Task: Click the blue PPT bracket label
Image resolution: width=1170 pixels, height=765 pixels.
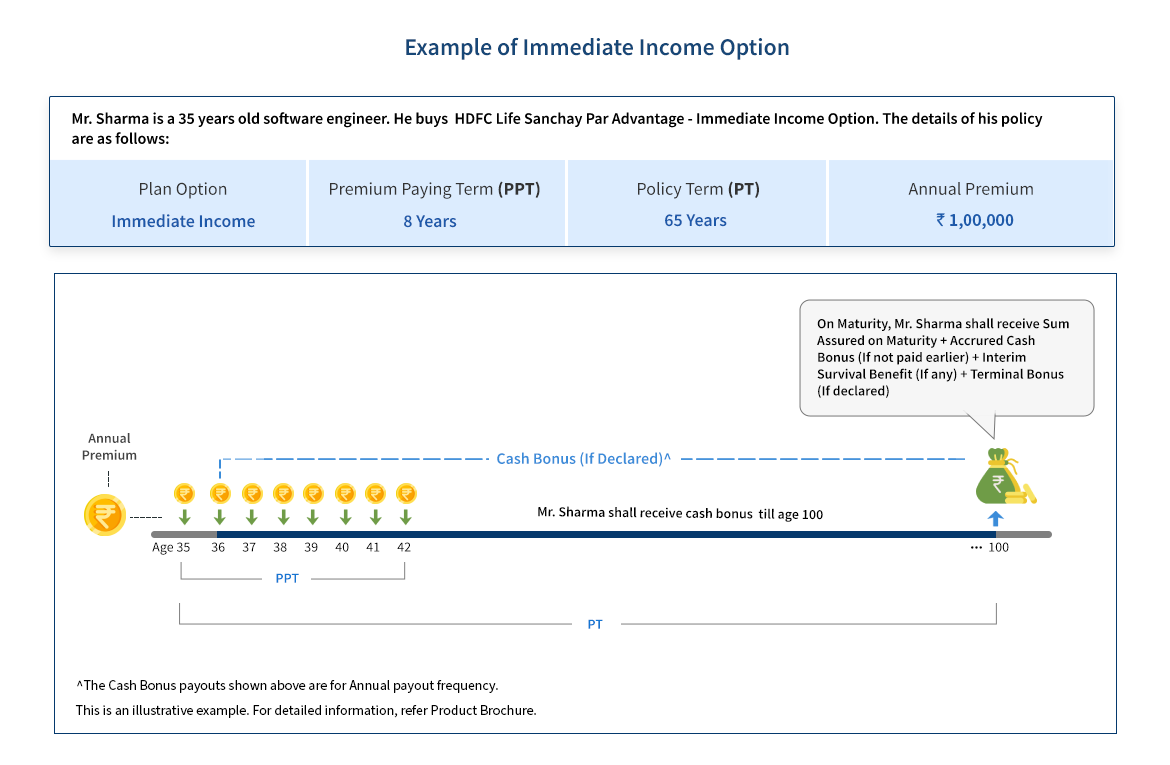Action: [x=287, y=578]
